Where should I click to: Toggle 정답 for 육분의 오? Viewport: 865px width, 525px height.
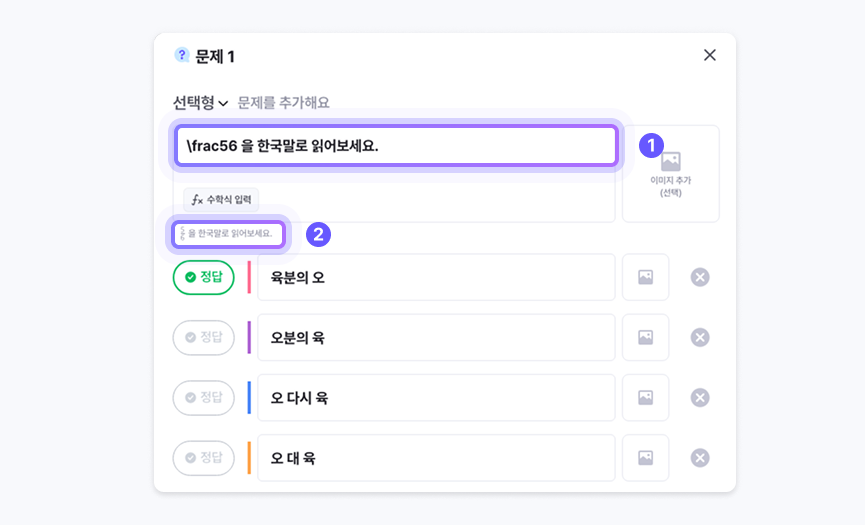click(204, 277)
